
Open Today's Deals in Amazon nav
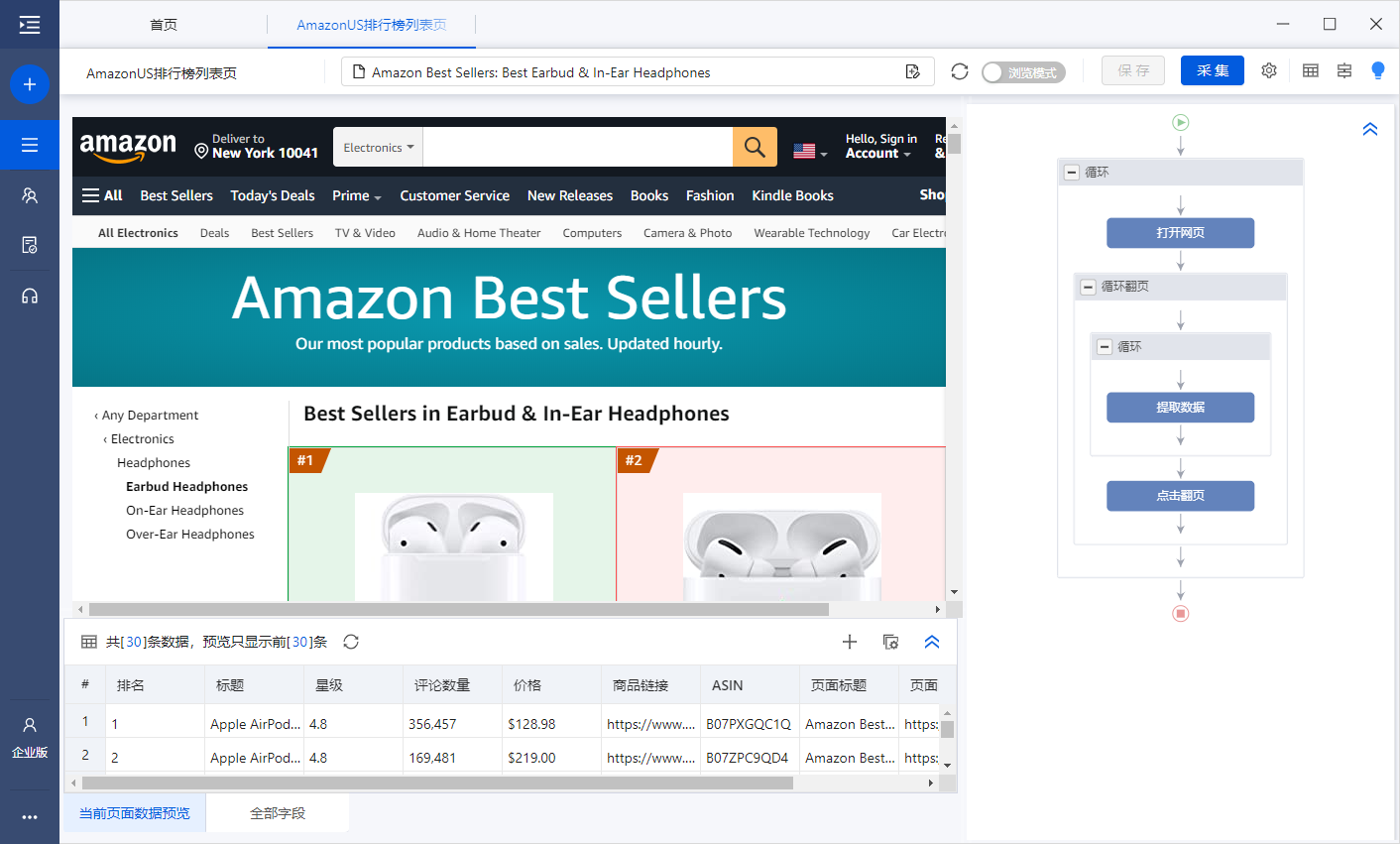point(273,195)
